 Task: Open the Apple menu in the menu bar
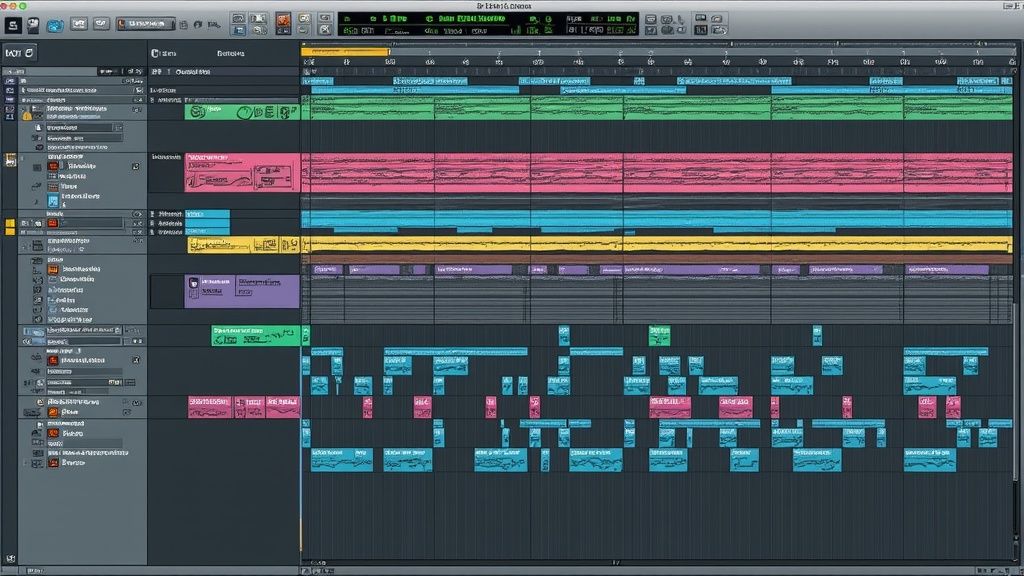[10, 5]
